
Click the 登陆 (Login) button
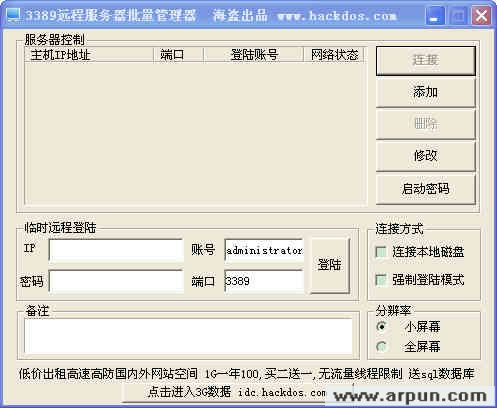click(330, 265)
